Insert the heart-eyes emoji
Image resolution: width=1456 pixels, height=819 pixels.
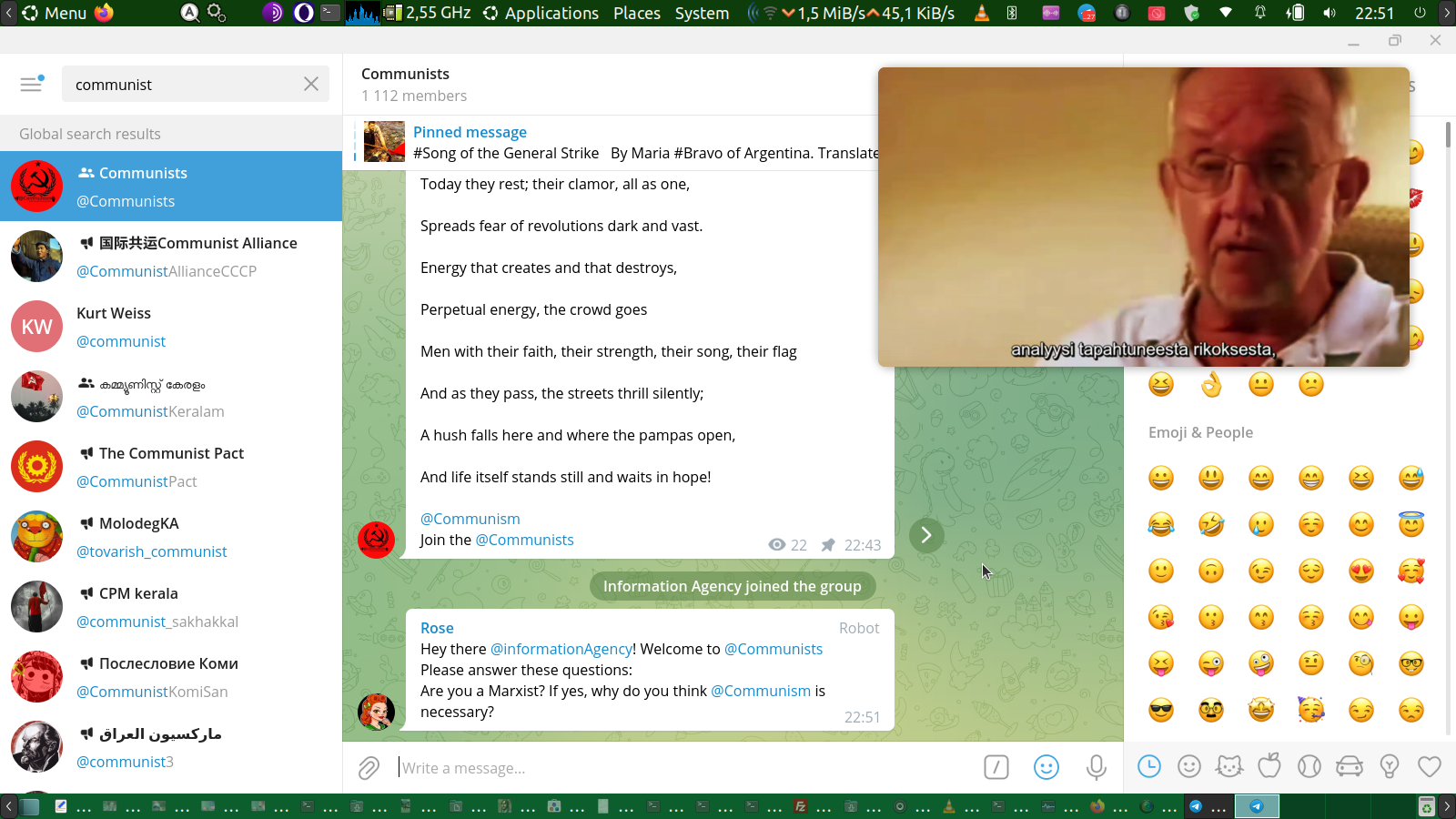(x=1361, y=571)
